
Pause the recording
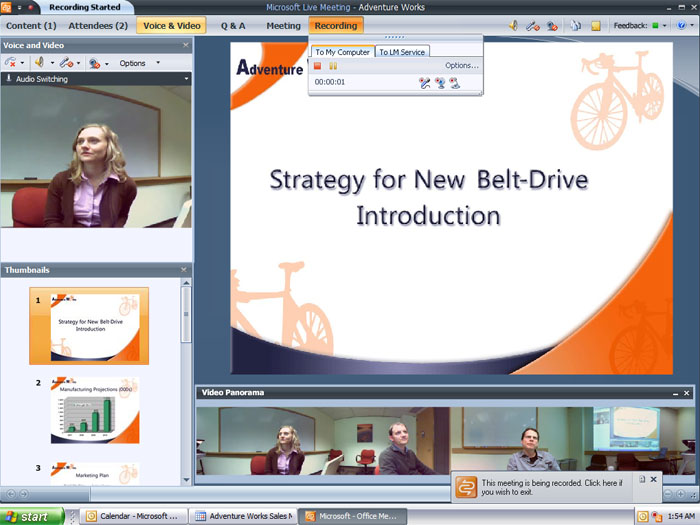point(333,66)
